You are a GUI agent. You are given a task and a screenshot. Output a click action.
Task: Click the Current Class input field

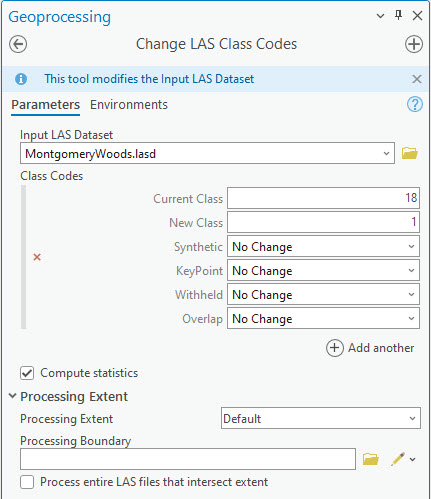323,198
